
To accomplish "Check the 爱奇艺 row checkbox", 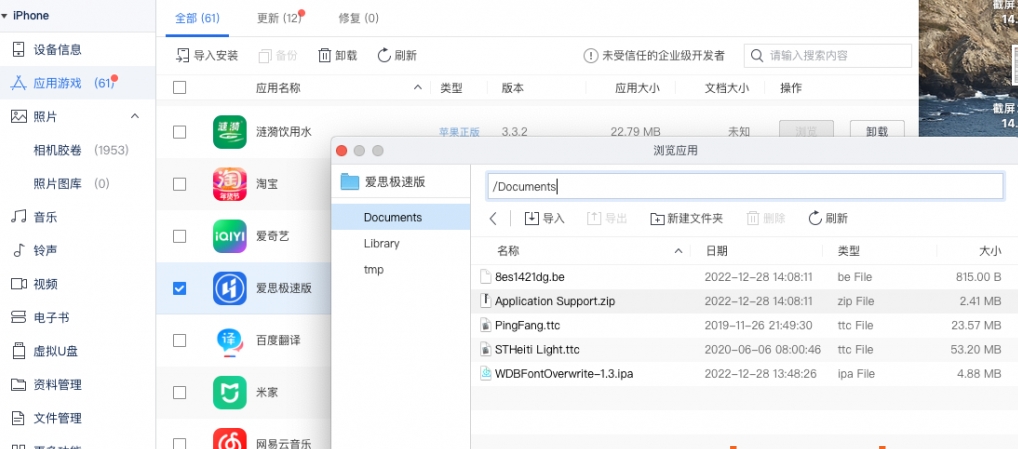I will point(180,236).
